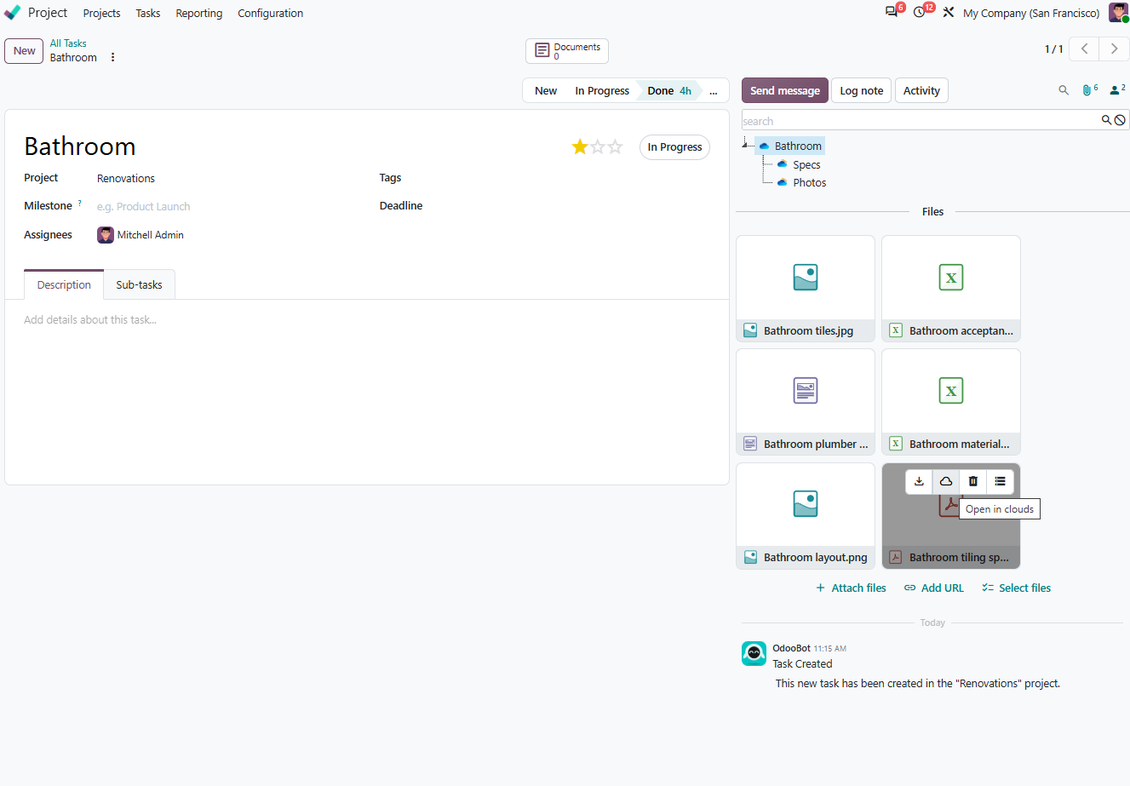Viewport: 1130px width, 786px height.
Task: Click the debug tools wrench icon
Action: tap(948, 12)
